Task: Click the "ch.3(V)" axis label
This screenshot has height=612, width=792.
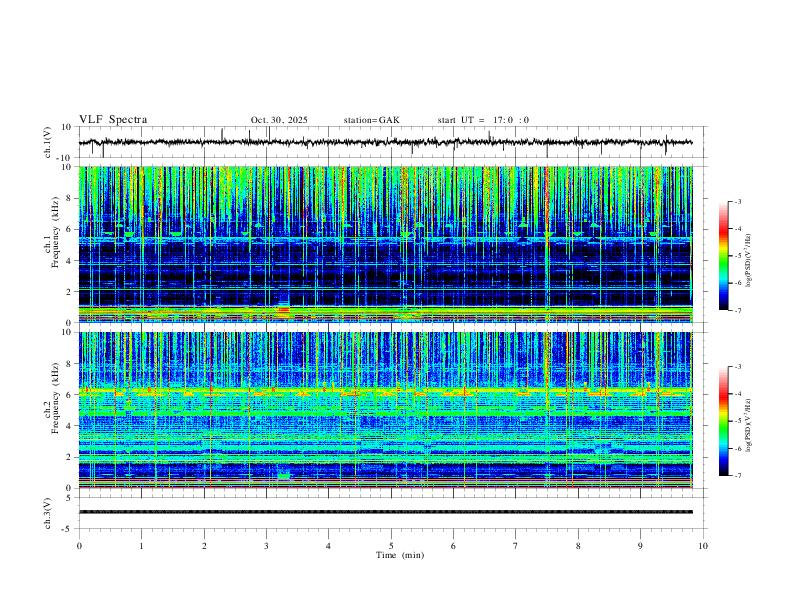Action: [48, 513]
